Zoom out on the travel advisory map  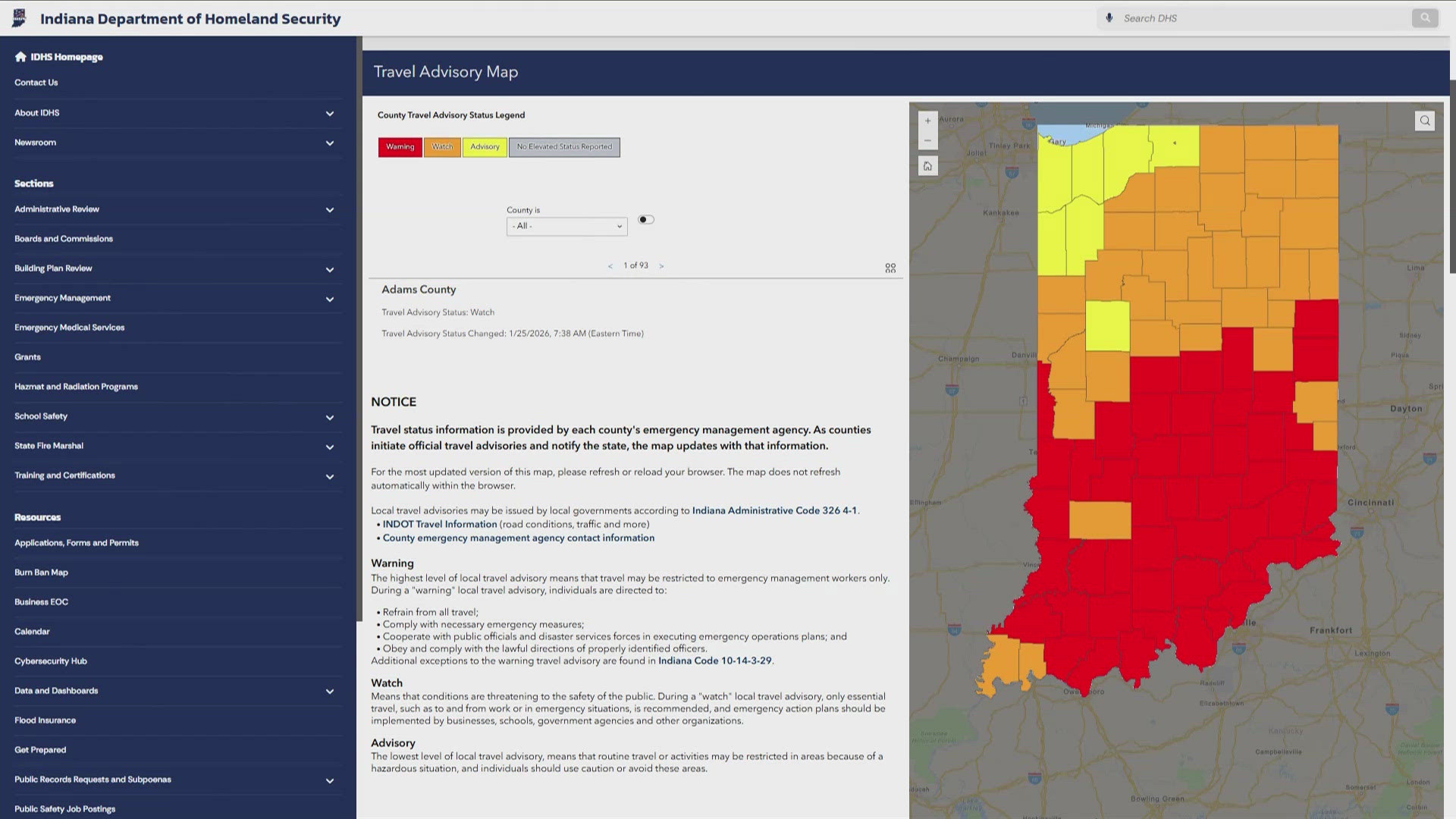(x=928, y=140)
